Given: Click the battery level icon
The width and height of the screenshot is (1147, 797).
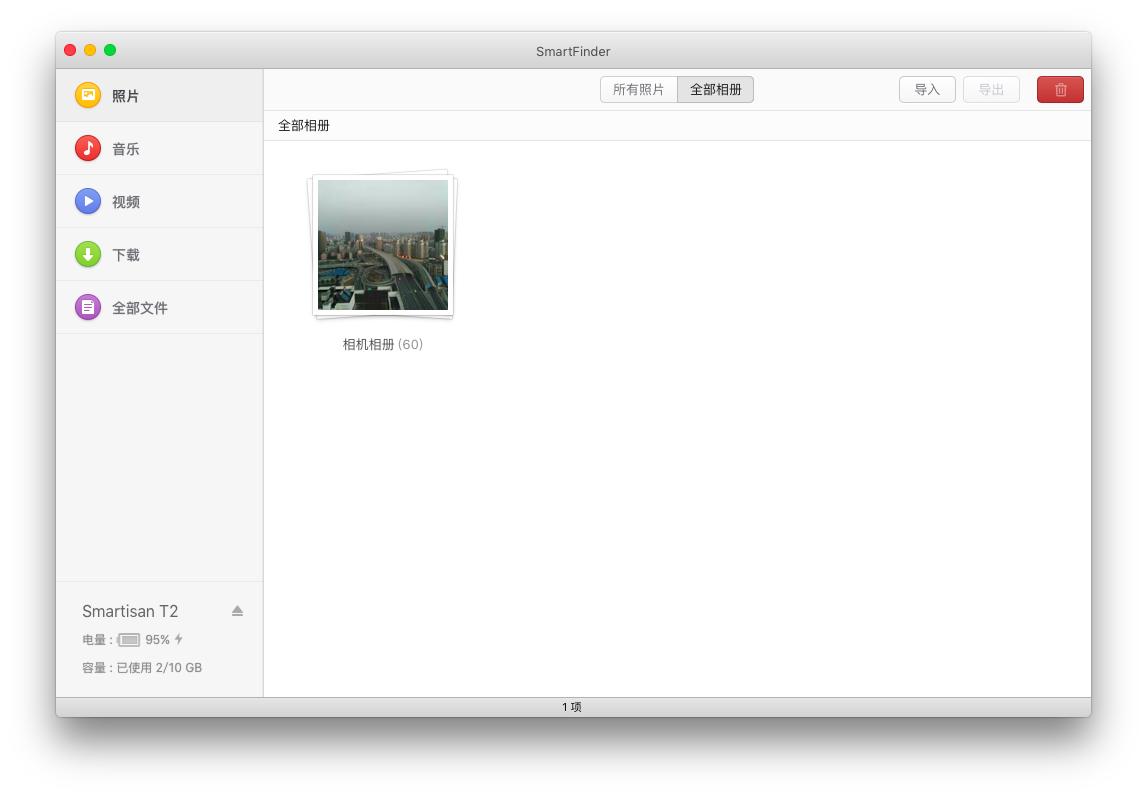Looking at the screenshot, I should [x=129, y=640].
